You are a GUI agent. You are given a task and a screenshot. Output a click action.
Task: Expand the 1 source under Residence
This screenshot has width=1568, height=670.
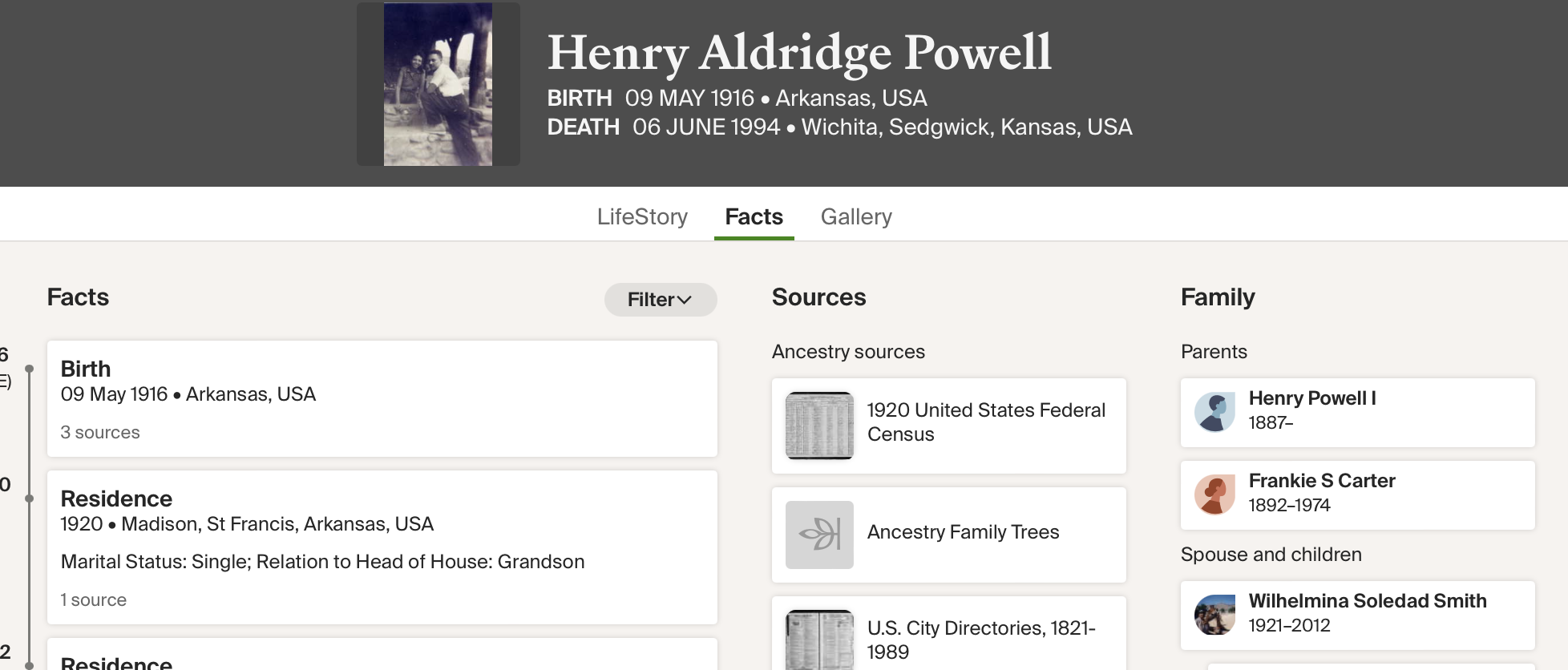pos(94,600)
